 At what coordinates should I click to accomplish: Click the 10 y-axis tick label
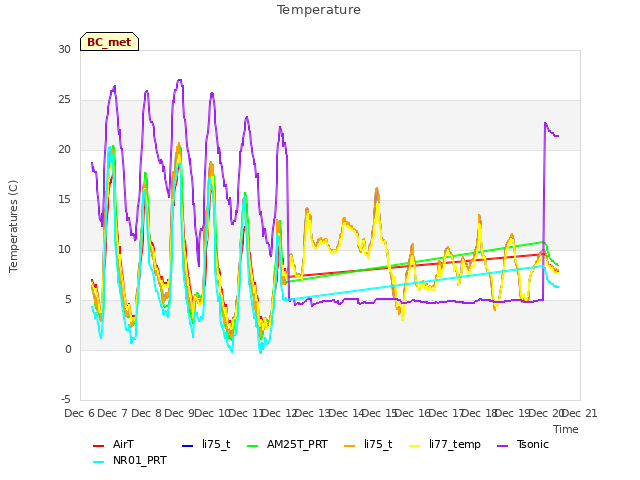pyautogui.click(x=64, y=250)
